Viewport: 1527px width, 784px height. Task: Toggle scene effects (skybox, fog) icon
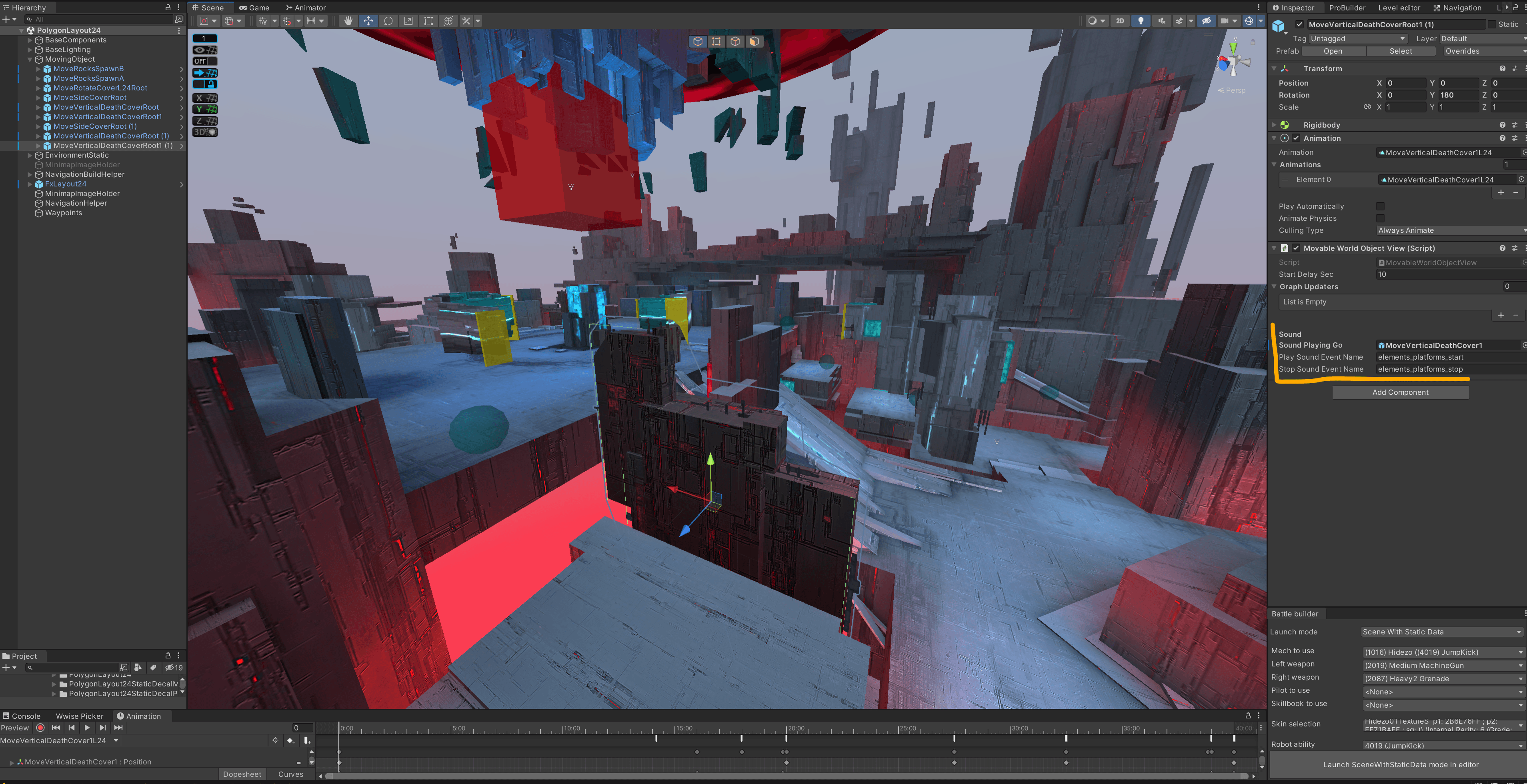click(x=1179, y=21)
